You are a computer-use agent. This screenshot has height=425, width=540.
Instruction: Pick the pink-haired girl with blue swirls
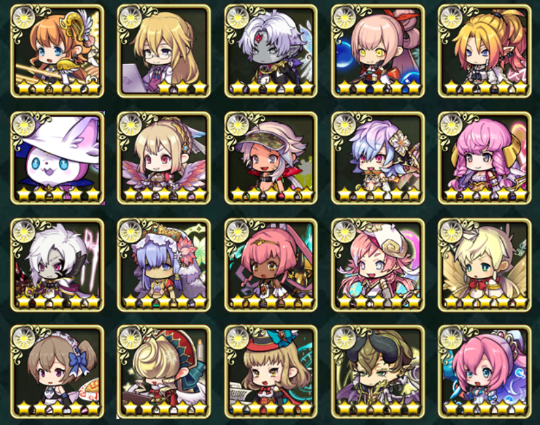click(485, 372)
